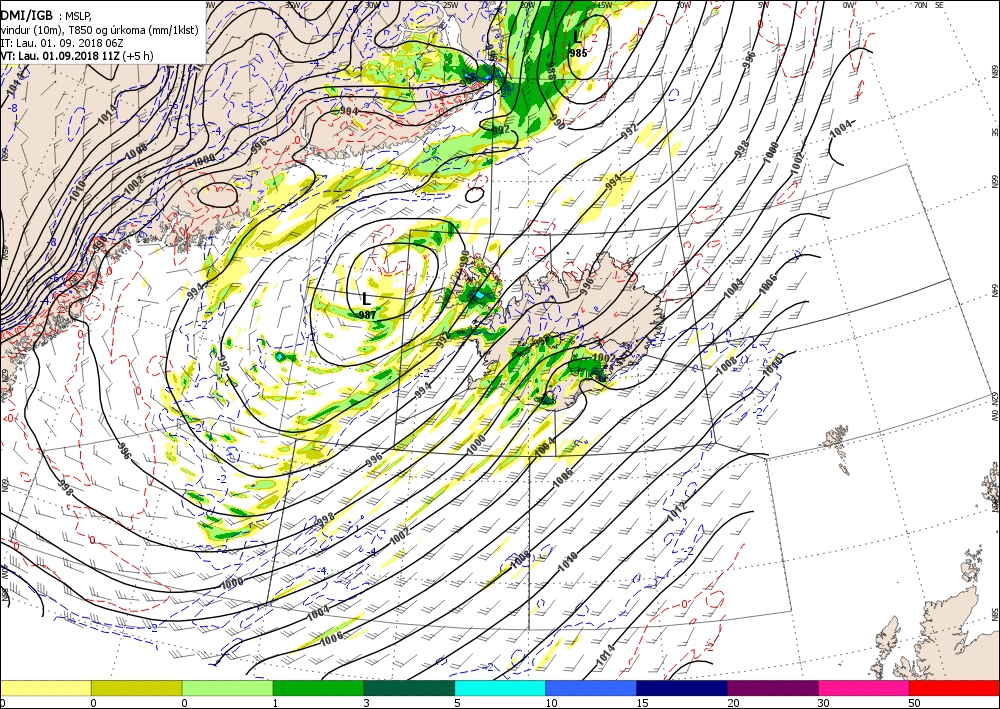
Task: Click the L marker above pressure 985
Action: click(577, 36)
